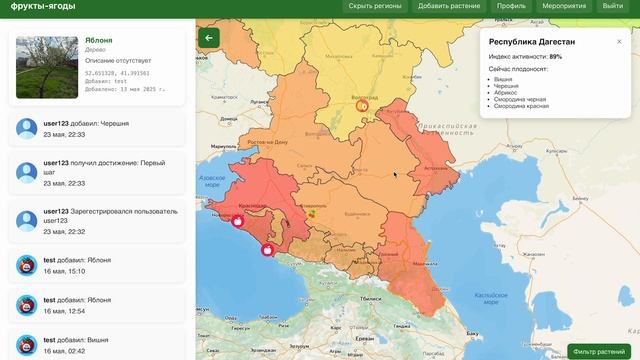Click 'Черешня' in the popup fruiting list
This screenshot has width=640, height=360.
pos(506,86)
